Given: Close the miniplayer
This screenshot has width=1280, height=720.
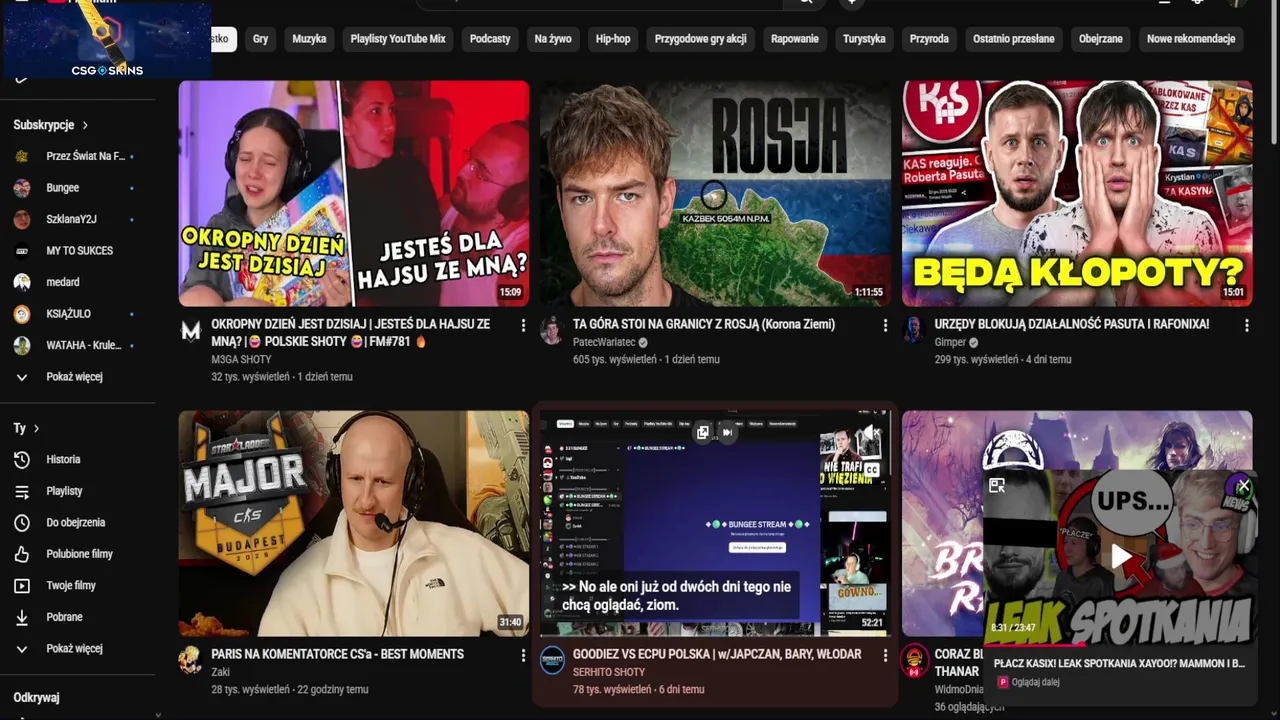Looking at the screenshot, I should point(1243,486).
